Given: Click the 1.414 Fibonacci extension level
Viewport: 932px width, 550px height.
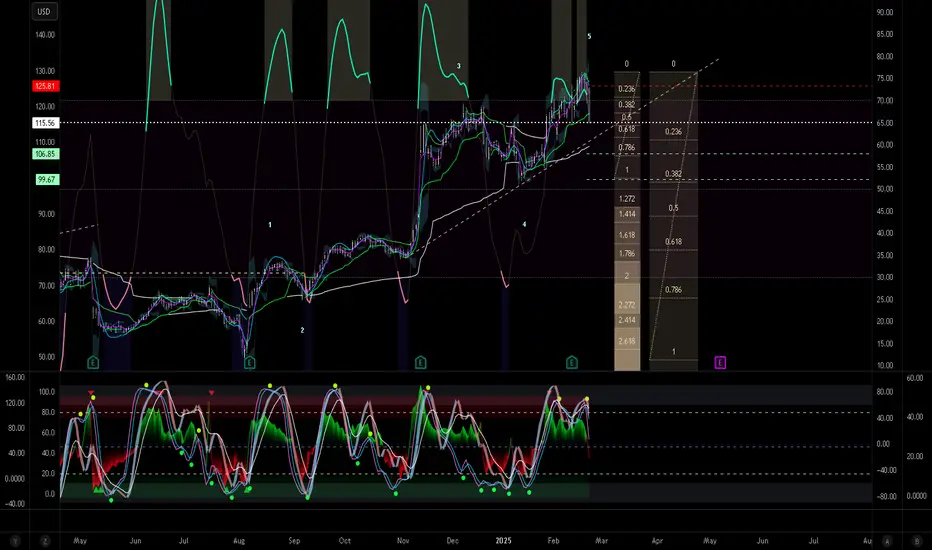Looking at the screenshot, I should (627, 214).
